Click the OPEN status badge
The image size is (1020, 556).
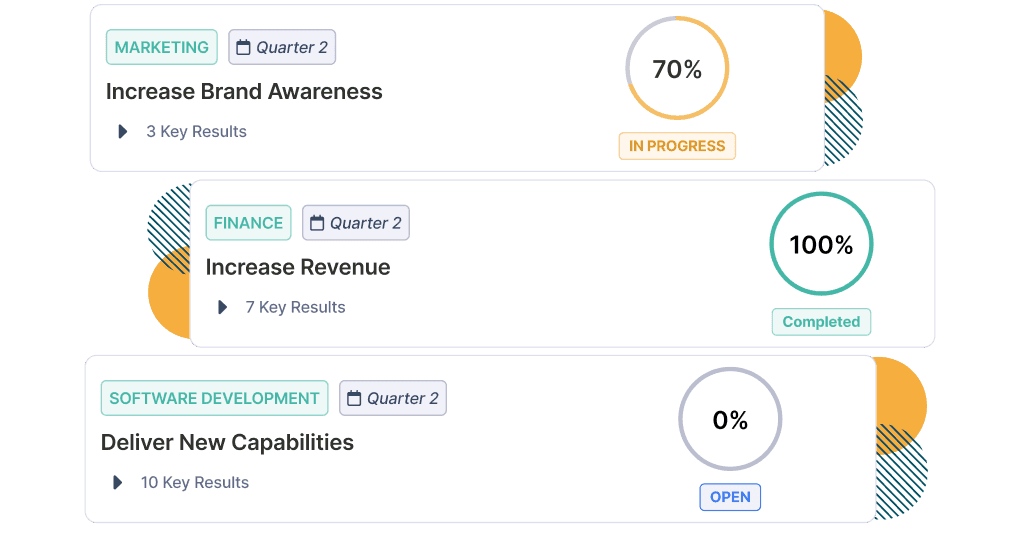pos(730,497)
